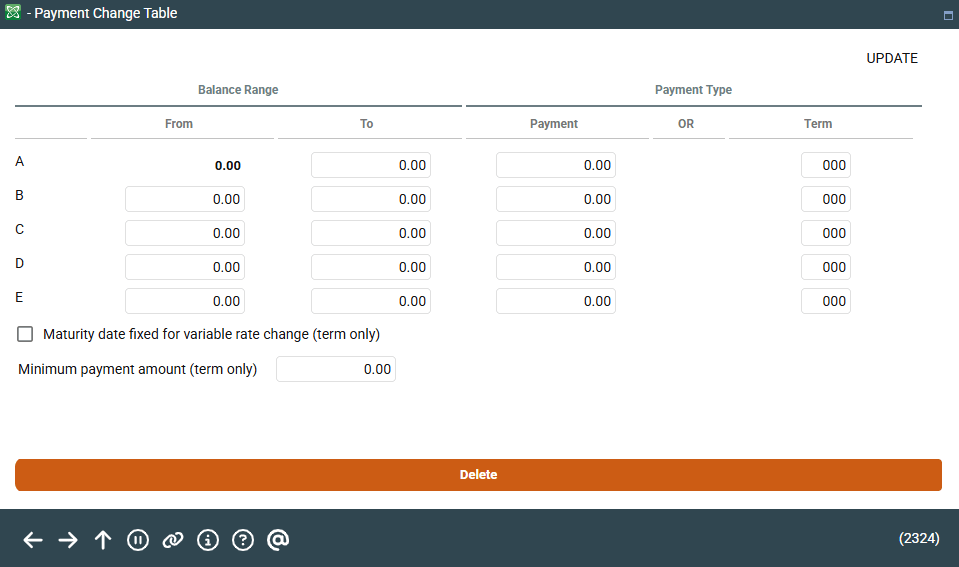Screen dimensions: 959x567
Task: Click the app logo in title bar
Action: tap(13, 14)
